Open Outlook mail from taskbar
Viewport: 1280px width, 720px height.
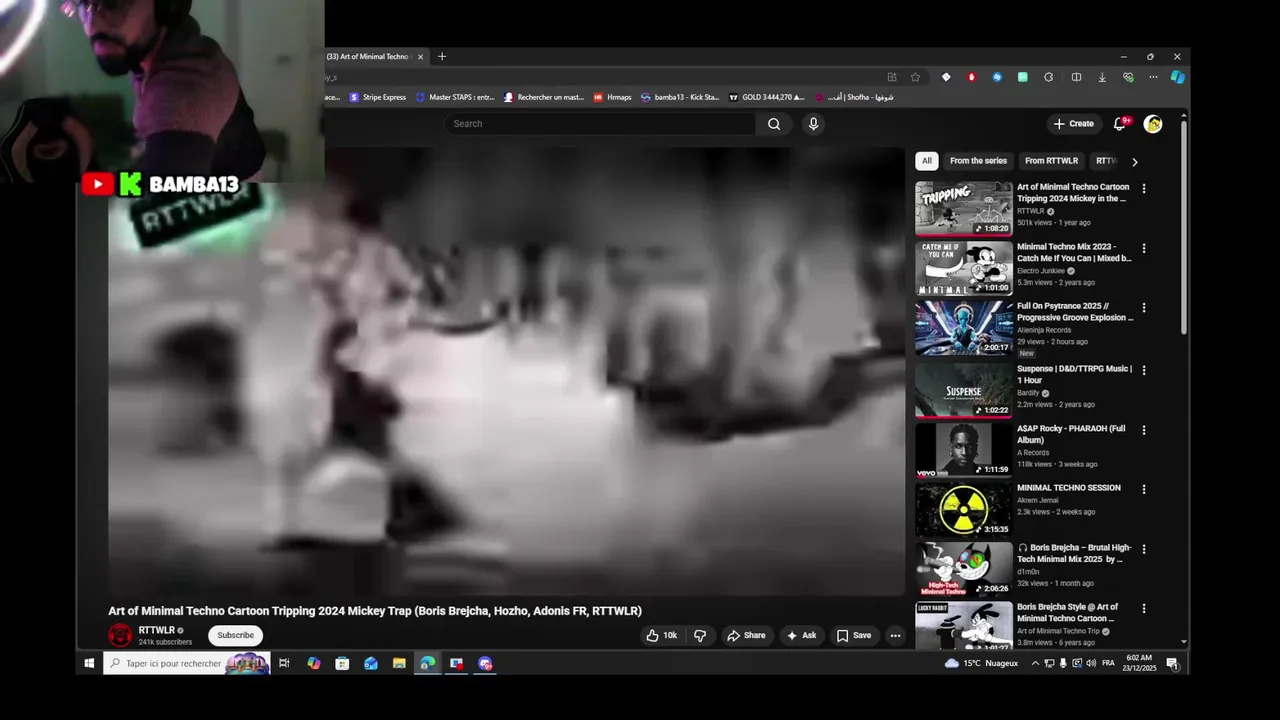(371, 663)
